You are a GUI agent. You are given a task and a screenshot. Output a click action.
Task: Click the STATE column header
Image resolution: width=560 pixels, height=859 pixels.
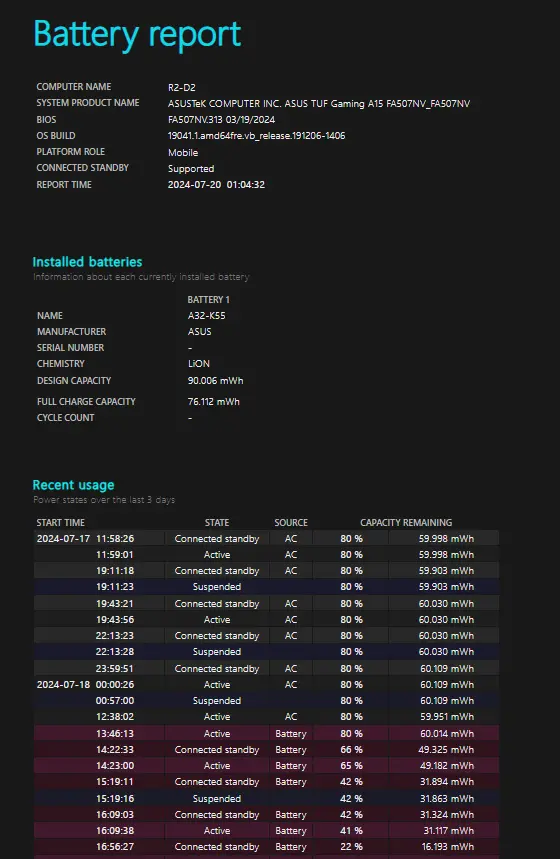[x=217, y=523]
